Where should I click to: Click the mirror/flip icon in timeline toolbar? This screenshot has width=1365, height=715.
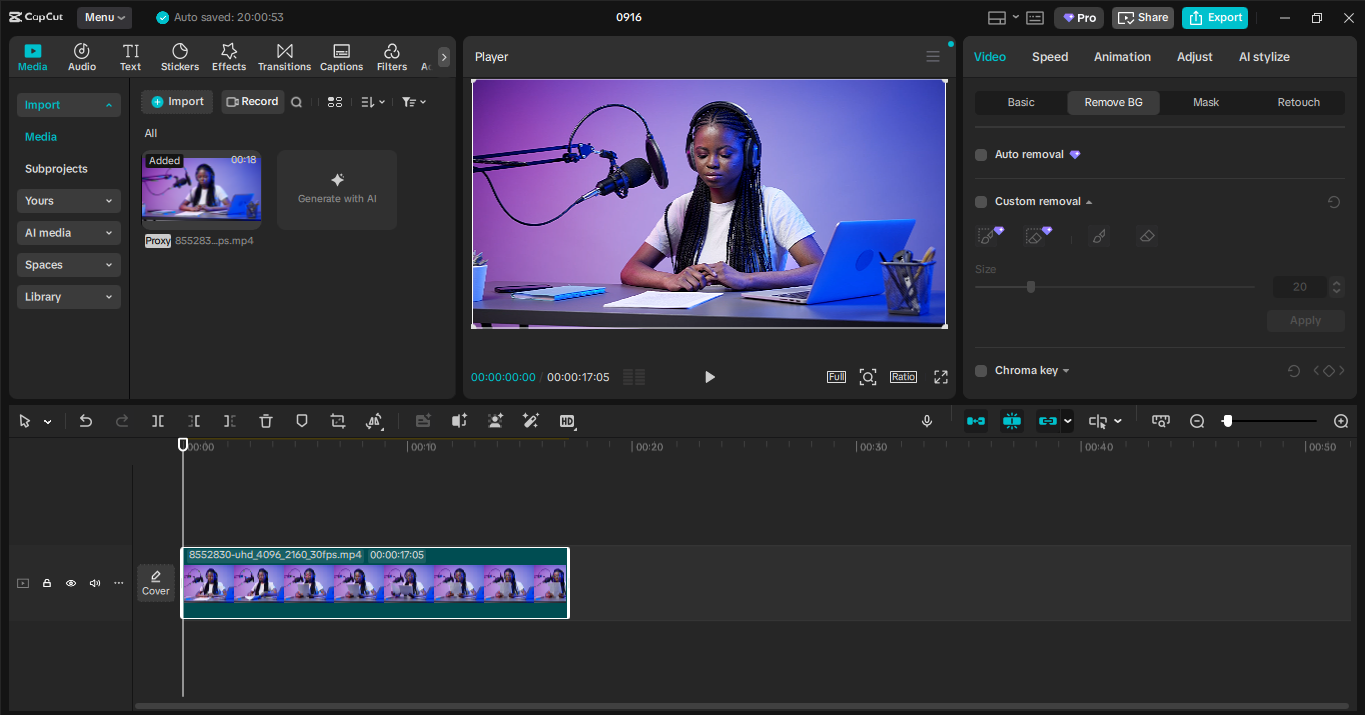click(374, 421)
